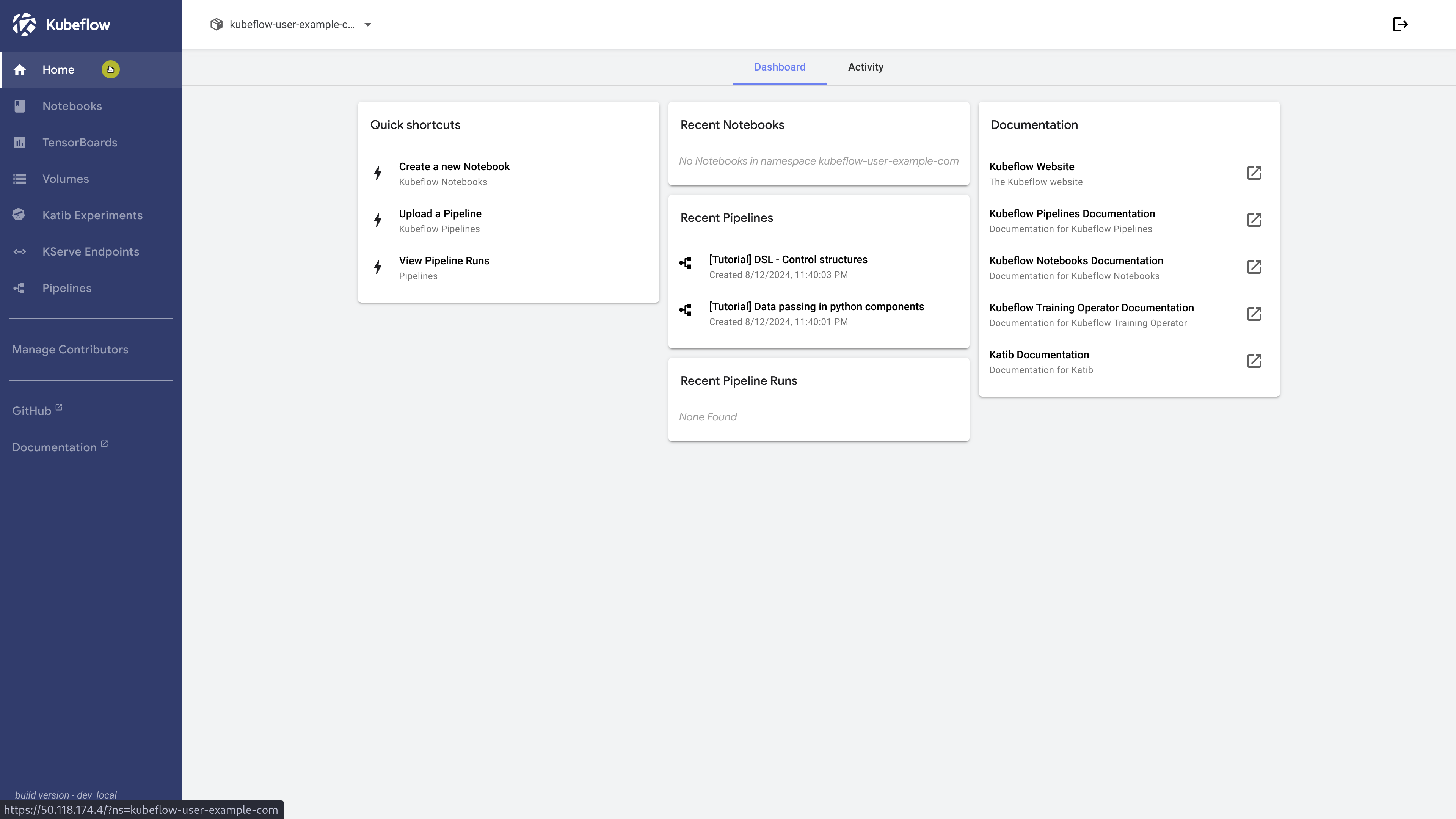
Task: Open Kubeflow Website external link icon
Action: 1254,173
